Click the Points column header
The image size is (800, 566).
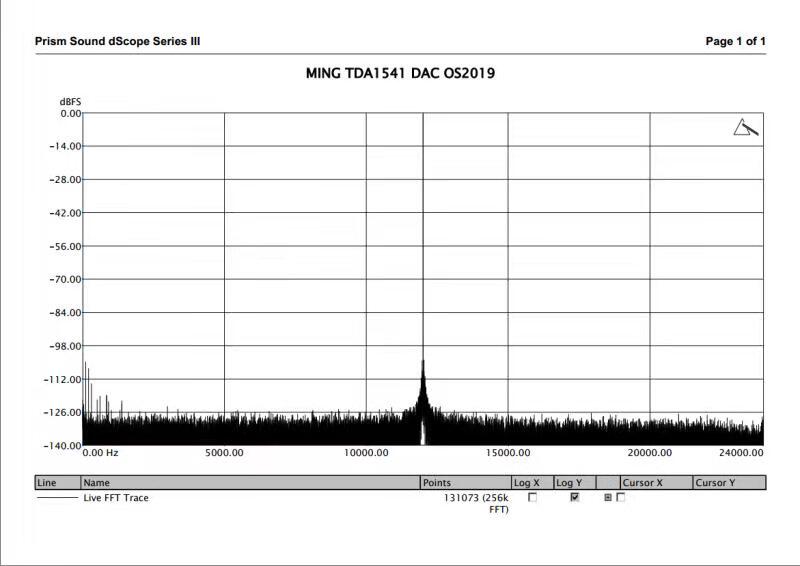(466, 483)
